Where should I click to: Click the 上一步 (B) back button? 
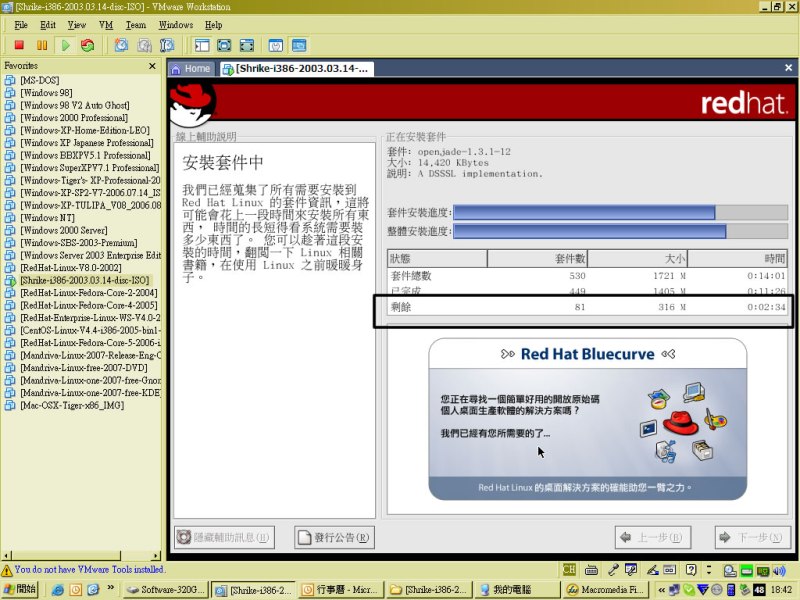(x=653, y=537)
